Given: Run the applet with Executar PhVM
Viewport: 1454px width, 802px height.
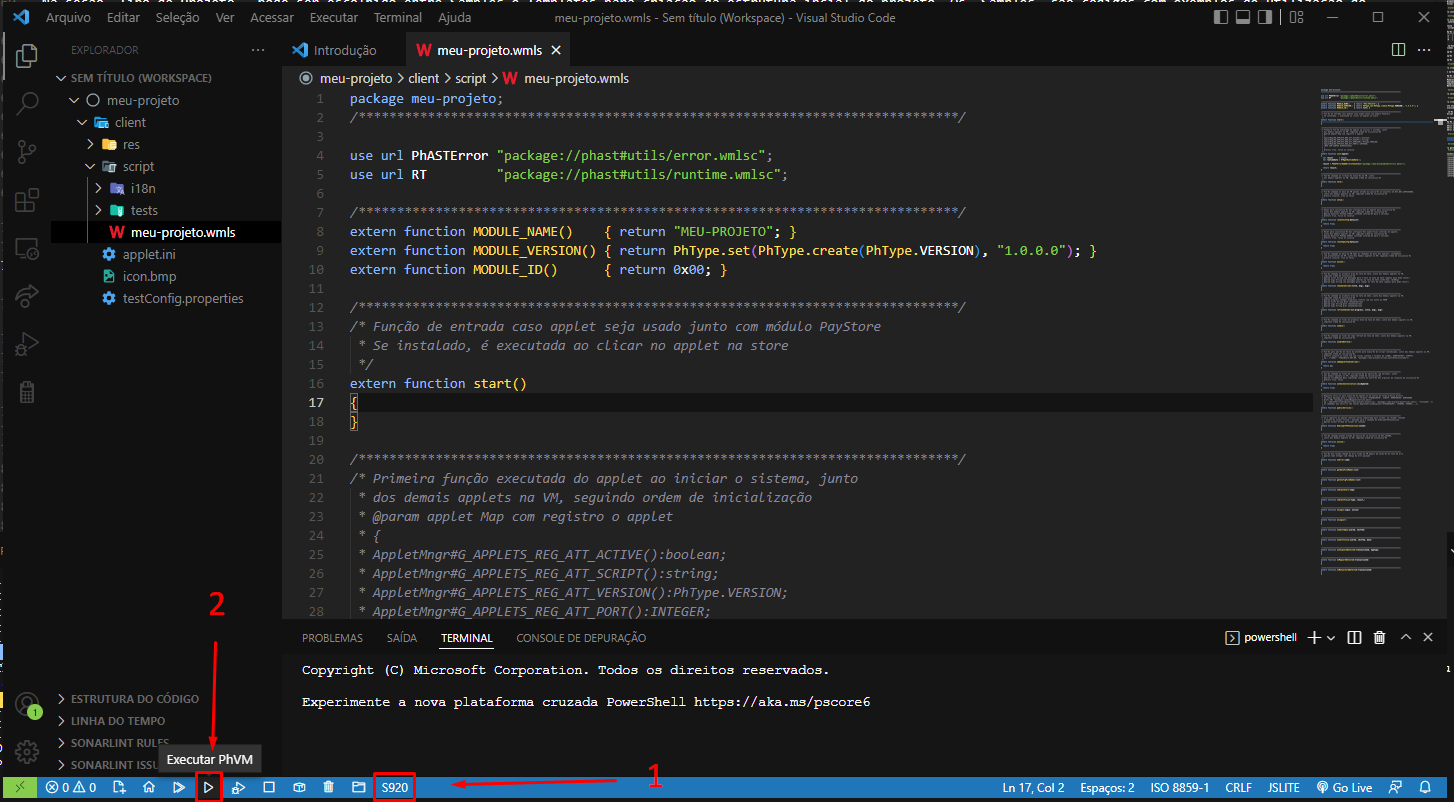Looking at the screenshot, I should 208,787.
